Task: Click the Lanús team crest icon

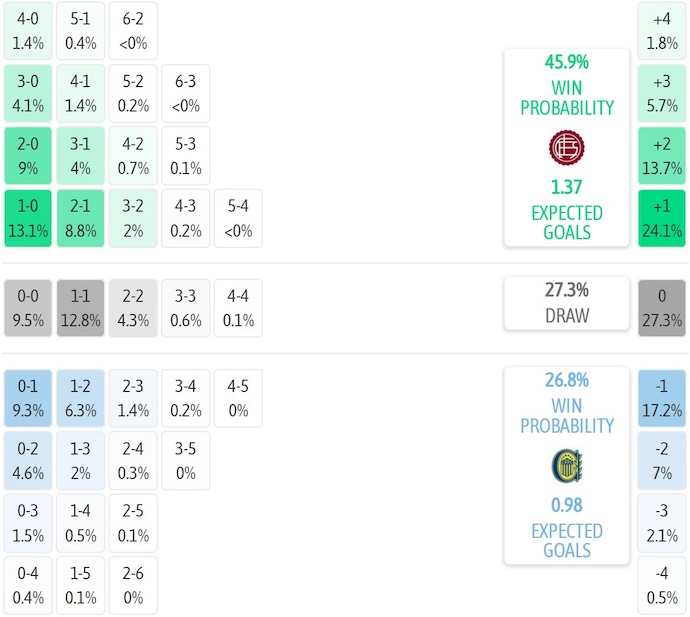Action: tap(566, 148)
